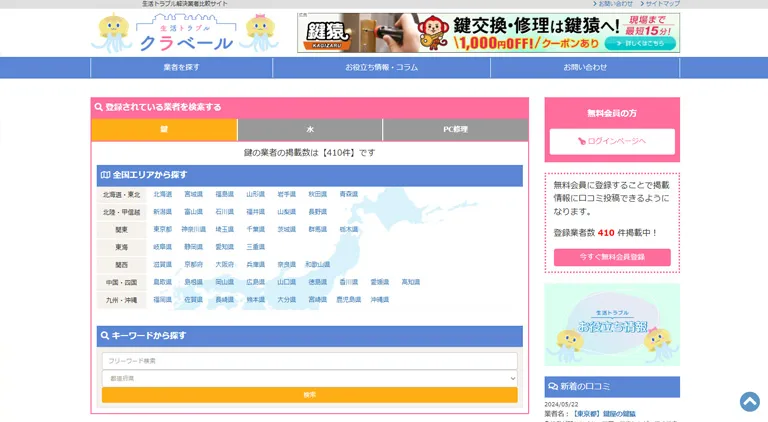Select the 徳島県 prefecture link
Viewport: 768px width, 422px height.
click(317, 282)
